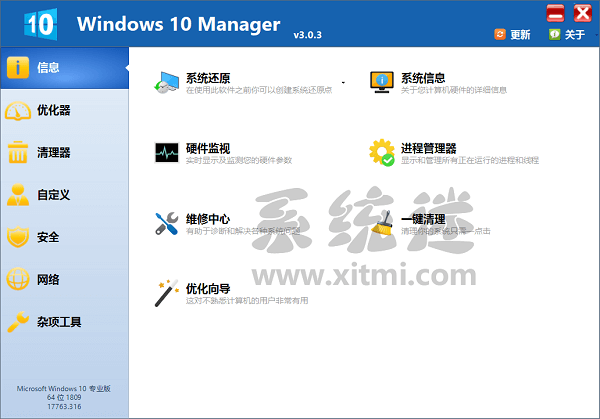Open 更新 update link
Screen dimensions: 600x419
pyautogui.click(x=520, y=35)
